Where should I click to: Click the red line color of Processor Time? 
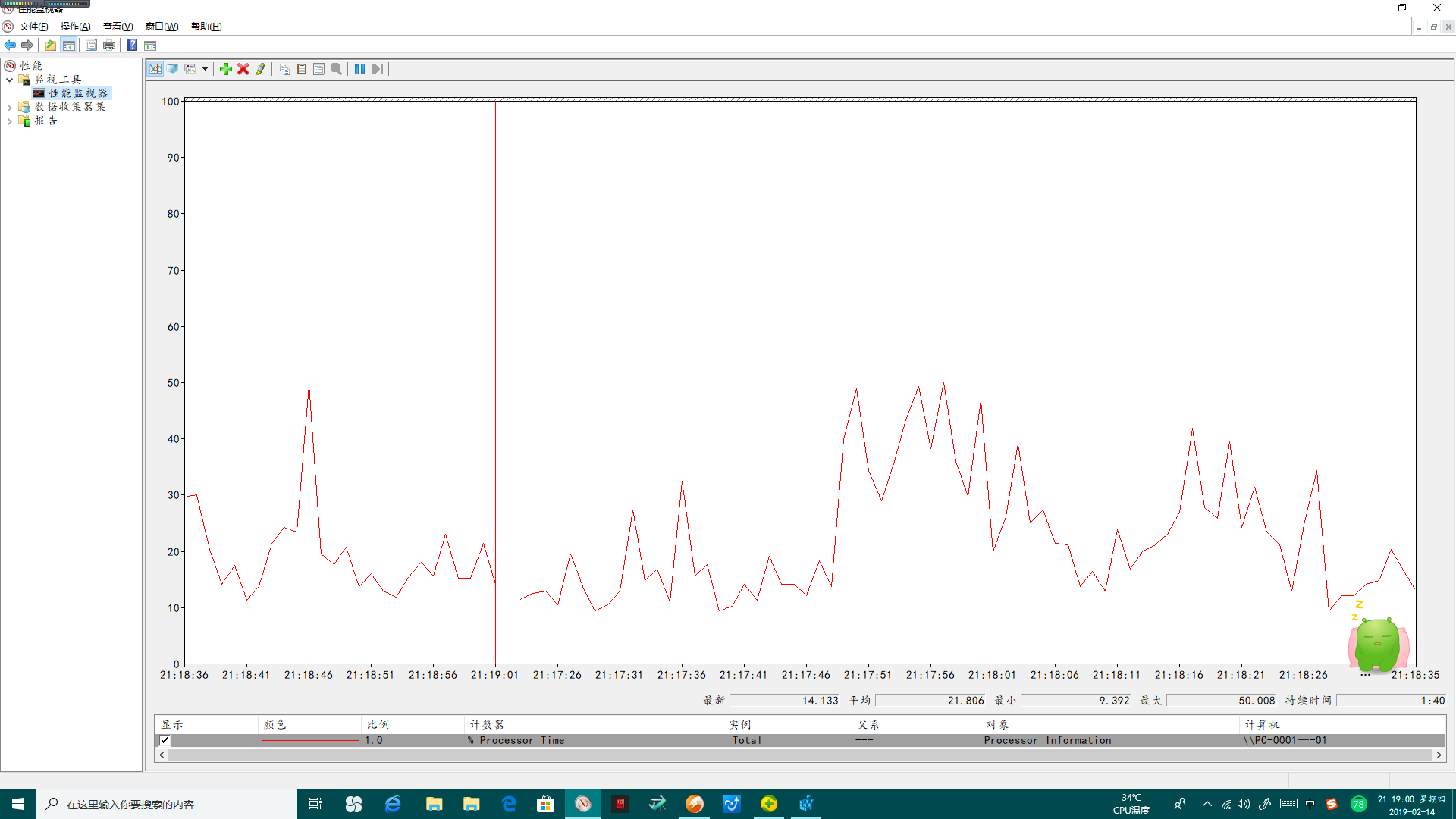coord(309,740)
